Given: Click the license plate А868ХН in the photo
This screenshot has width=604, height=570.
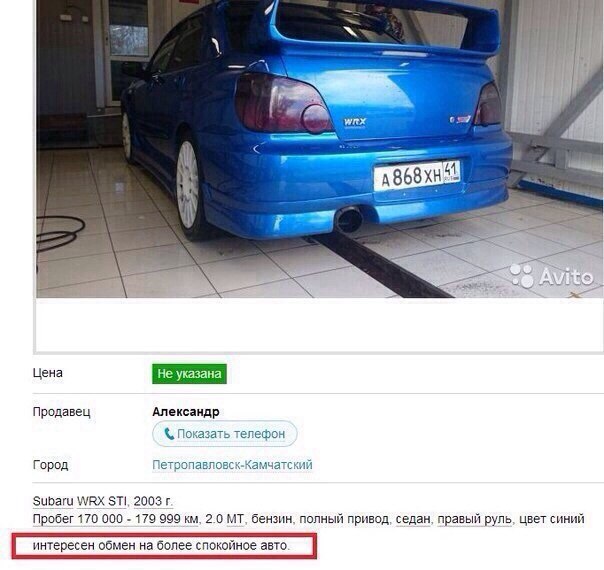Looking at the screenshot, I should (x=417, y=176).
